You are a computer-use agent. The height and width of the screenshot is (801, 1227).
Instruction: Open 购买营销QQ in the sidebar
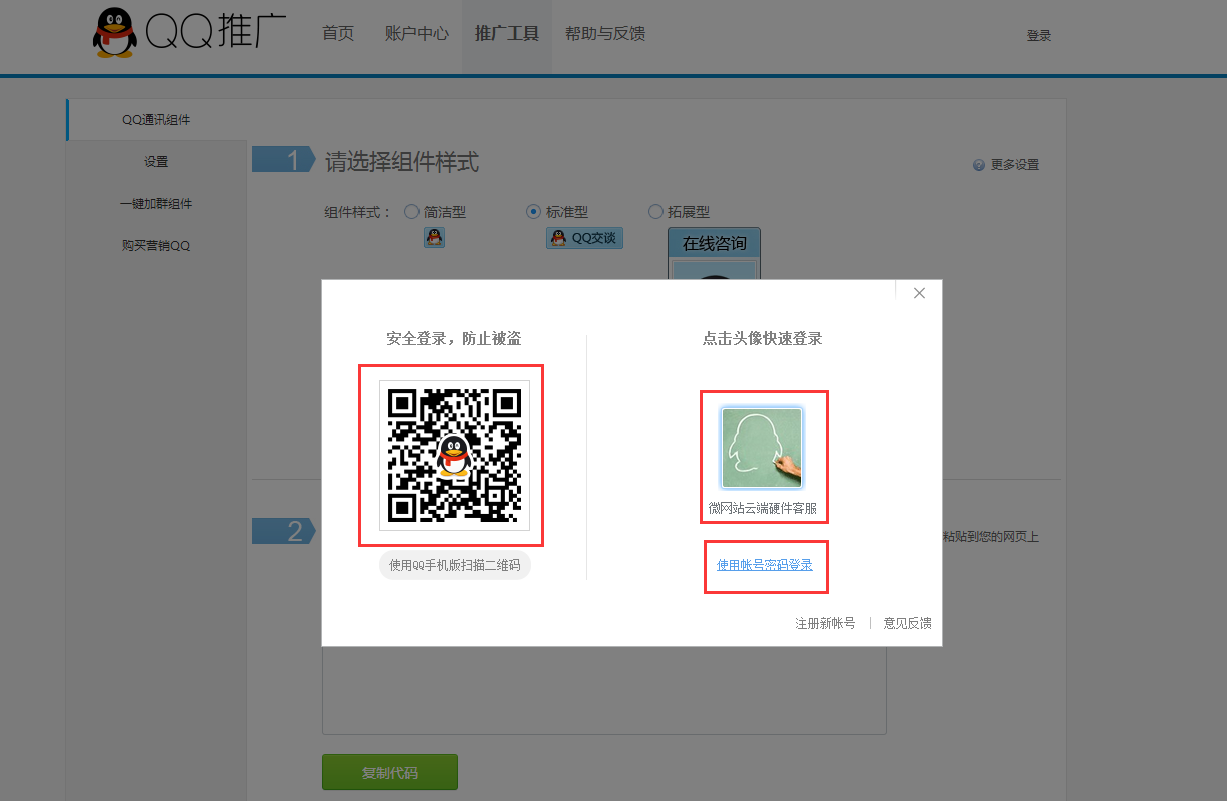coord(156,246)
